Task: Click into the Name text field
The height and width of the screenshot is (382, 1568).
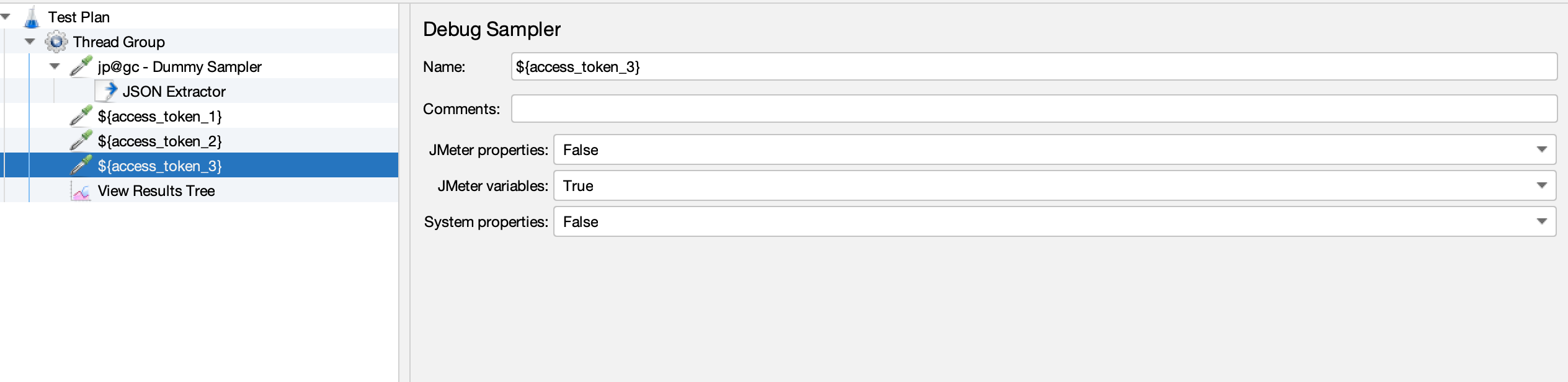Action: click(x=1033, y=66)
